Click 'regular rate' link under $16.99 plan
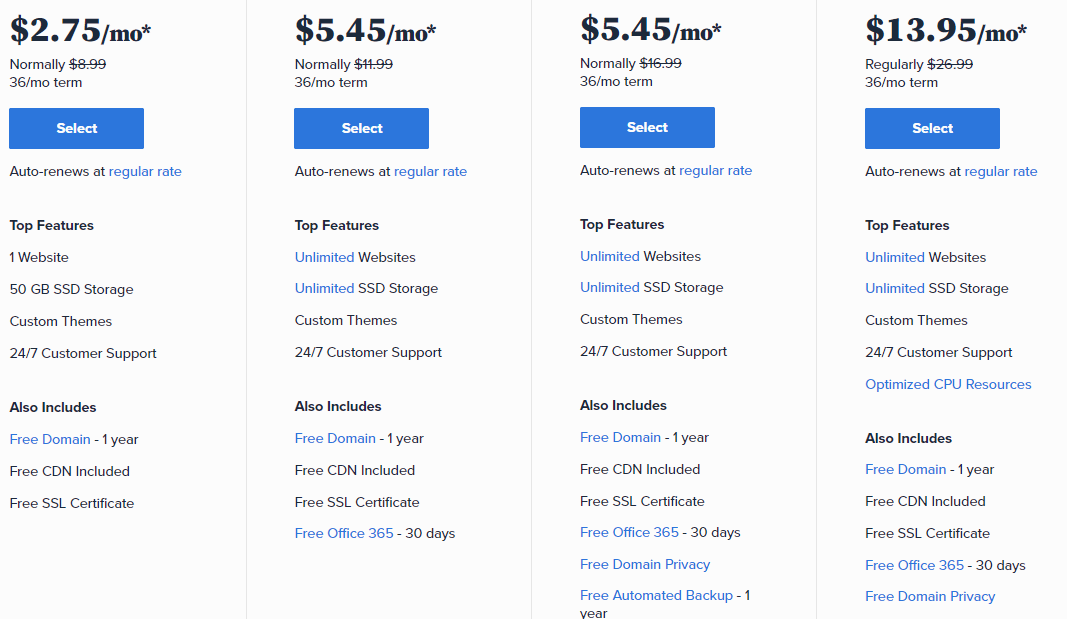 (715, 171)
